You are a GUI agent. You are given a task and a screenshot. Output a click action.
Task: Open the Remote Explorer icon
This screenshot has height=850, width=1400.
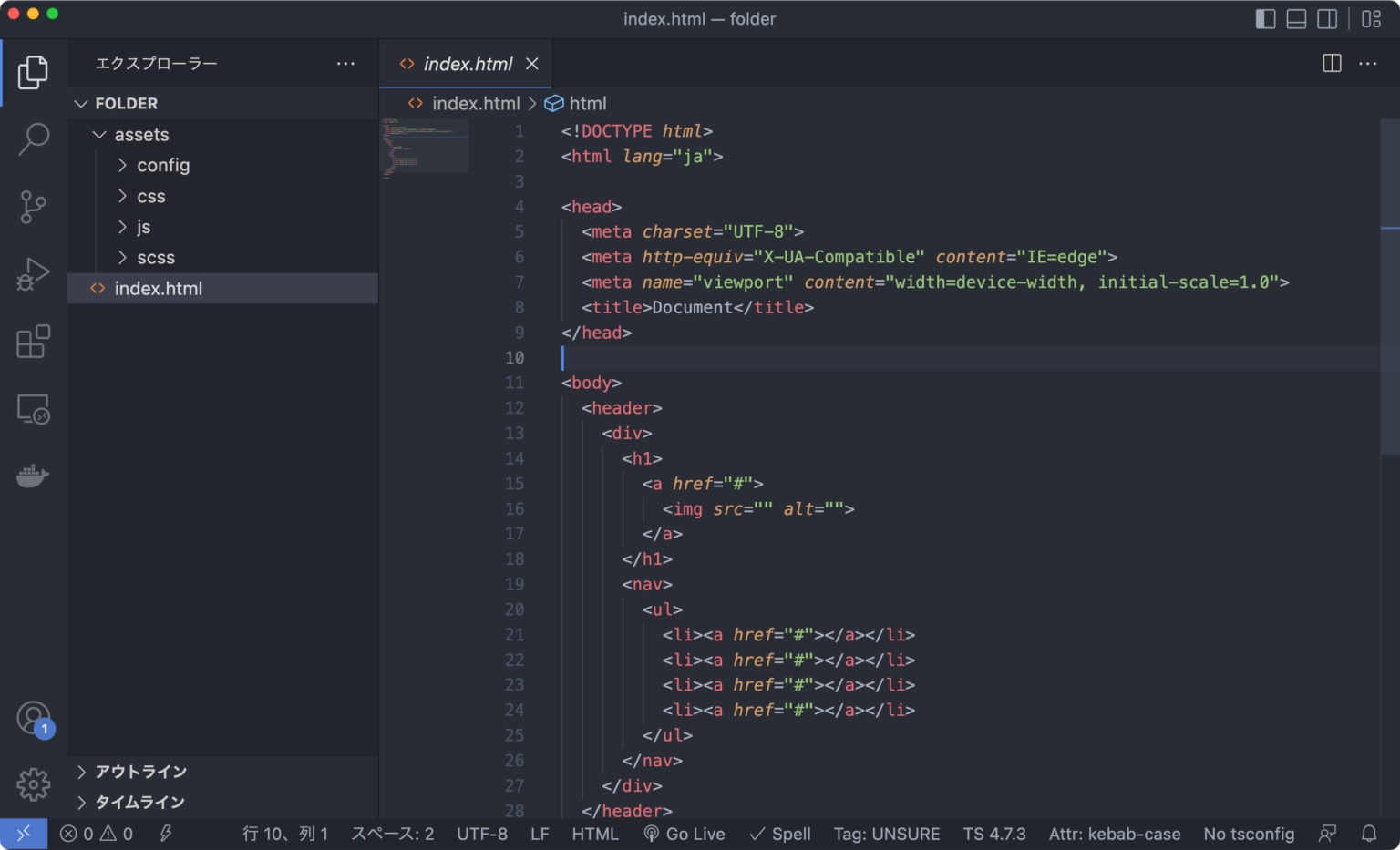click(34, 409)
